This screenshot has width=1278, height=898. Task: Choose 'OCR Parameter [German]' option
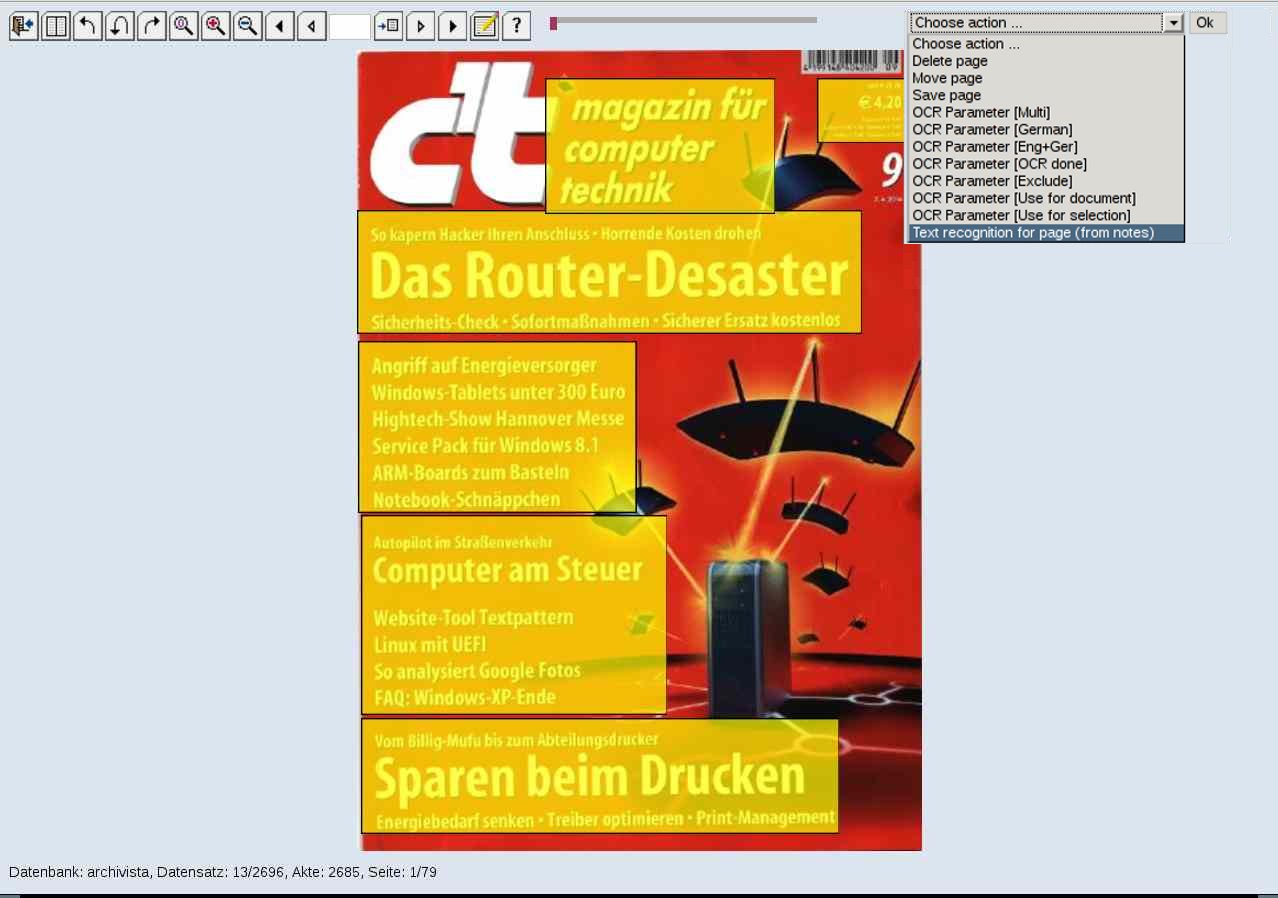click(1046, 129)
